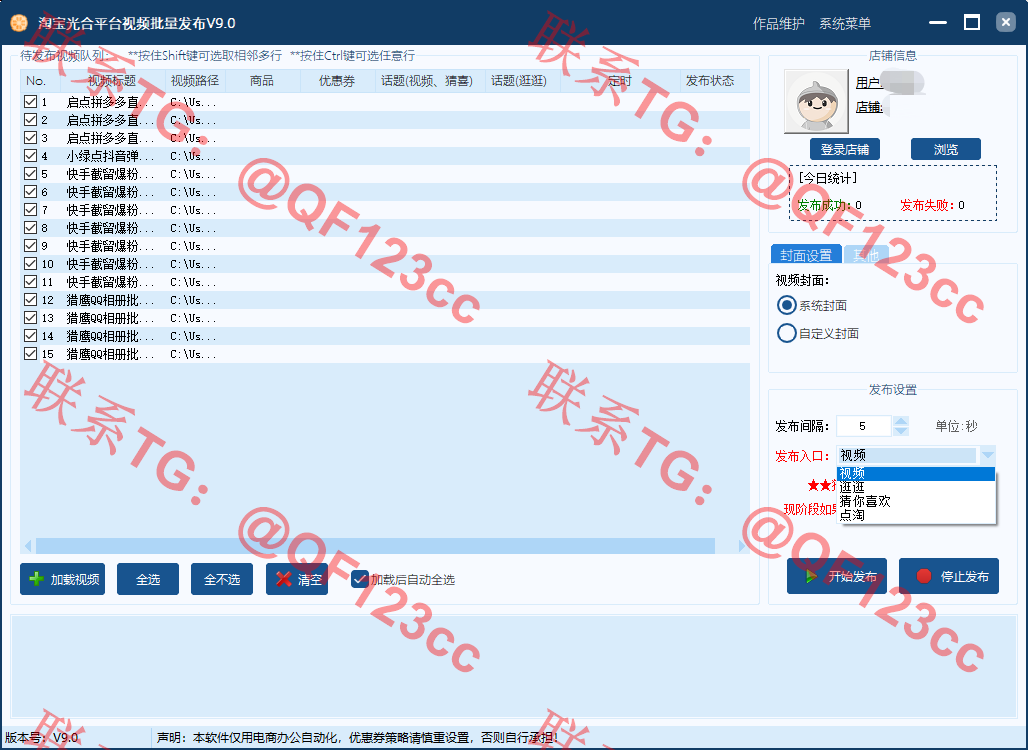Choose 猜你喜欢 in the dropdown list
Viewport: 1028px width, 750px height.
tap(916, 501)
